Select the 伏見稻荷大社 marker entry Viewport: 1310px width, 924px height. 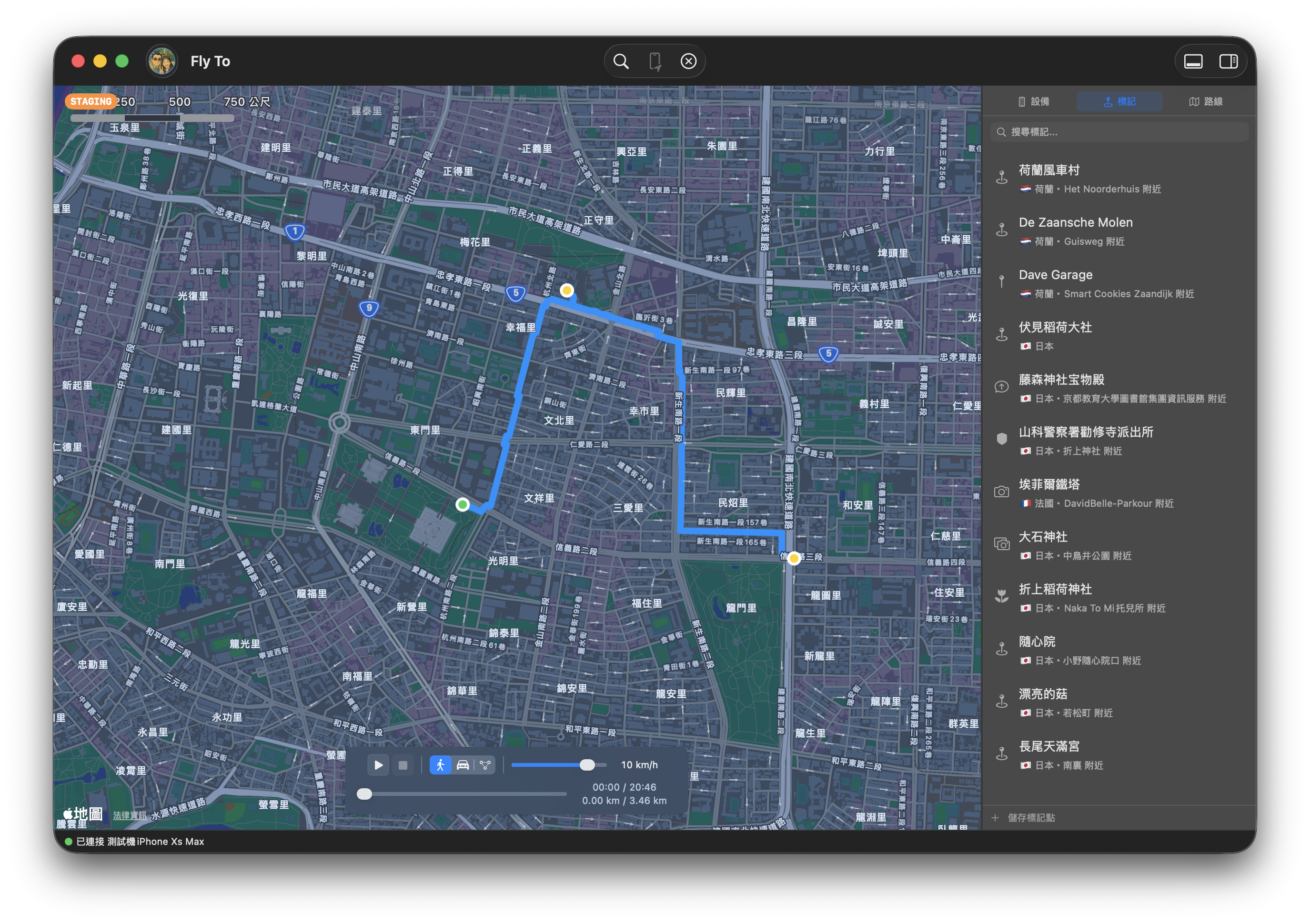[1119, 335]
